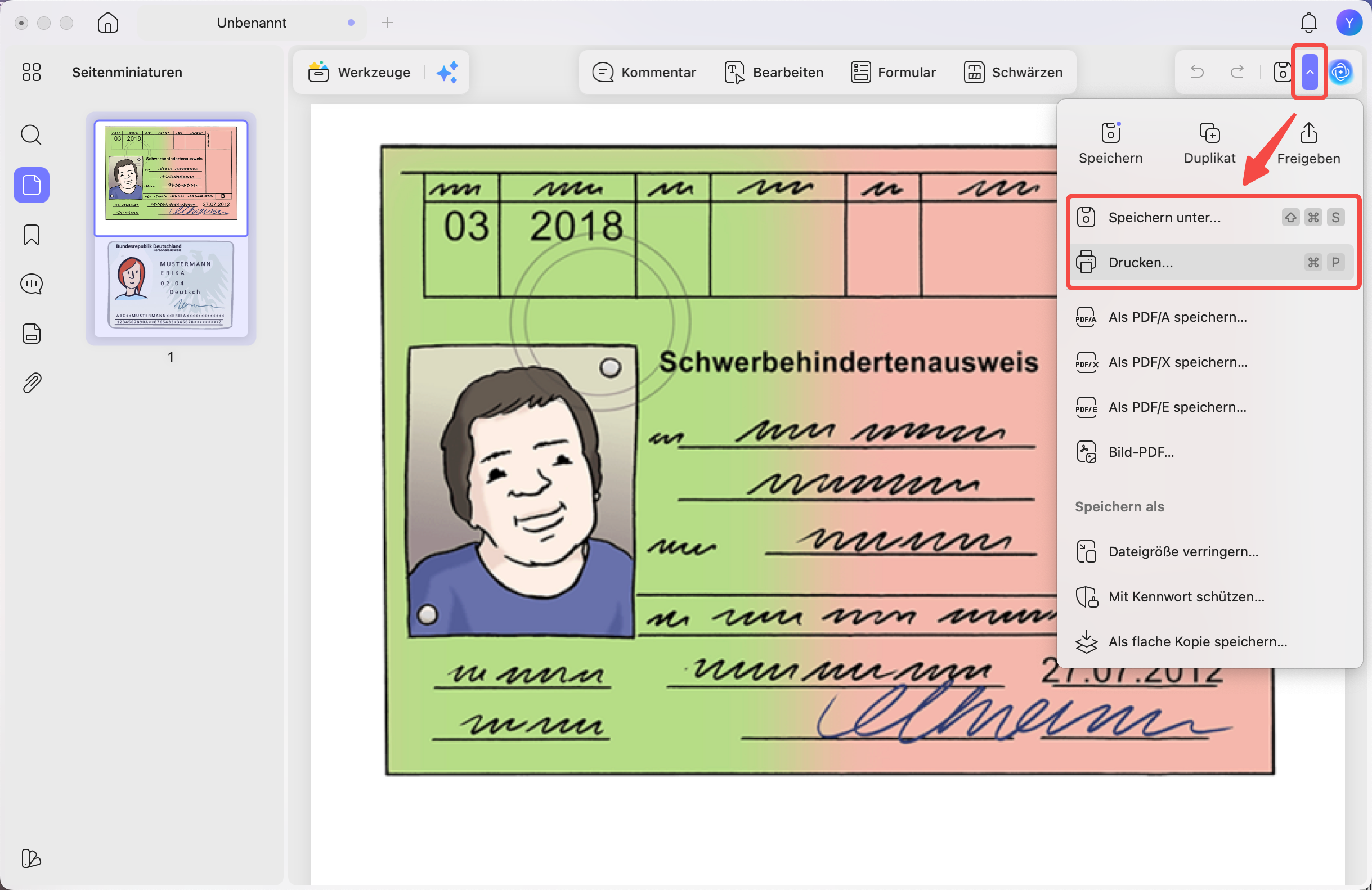The width and height of the screenshot is (1372, 890).
Task: Click the Freigeben share icon
Action: click(1308, 143)
